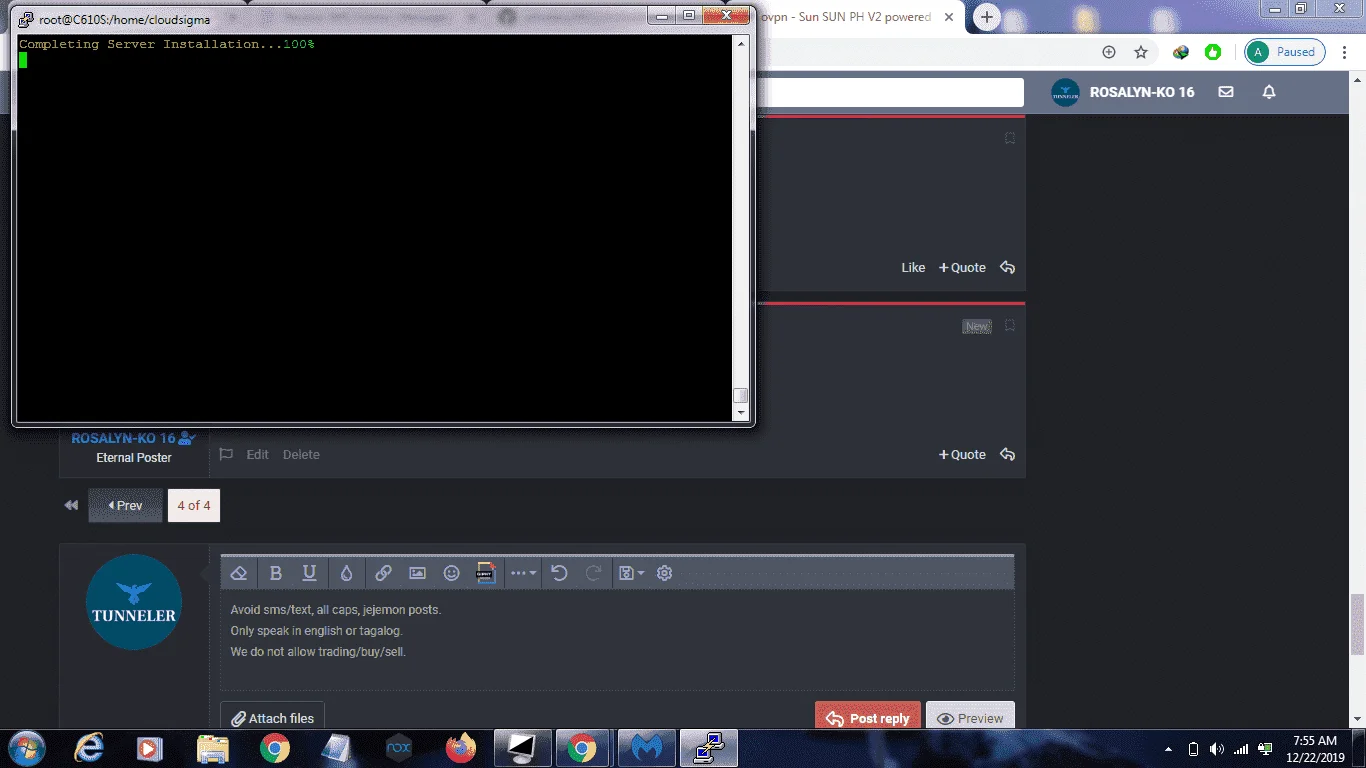Toggle underline formatting in the reply editor

[310, 573]
